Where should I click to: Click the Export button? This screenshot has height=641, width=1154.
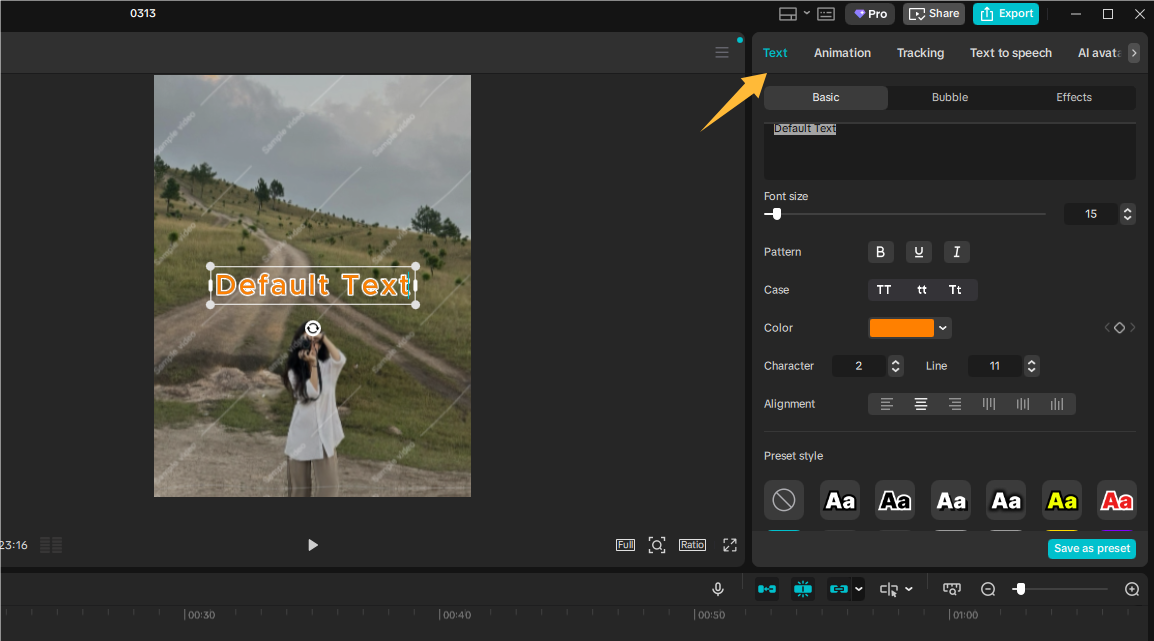[1006, 14]
